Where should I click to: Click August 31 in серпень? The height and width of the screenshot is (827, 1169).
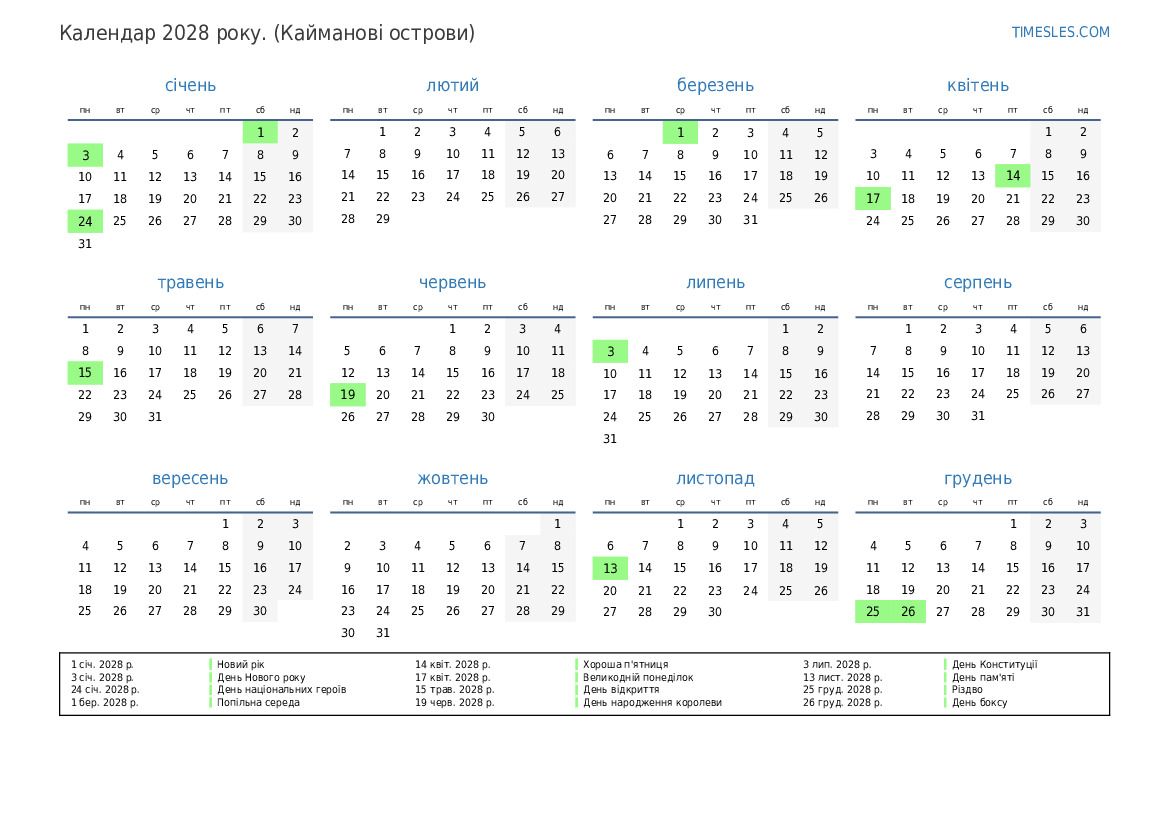[x=977, y=416]
